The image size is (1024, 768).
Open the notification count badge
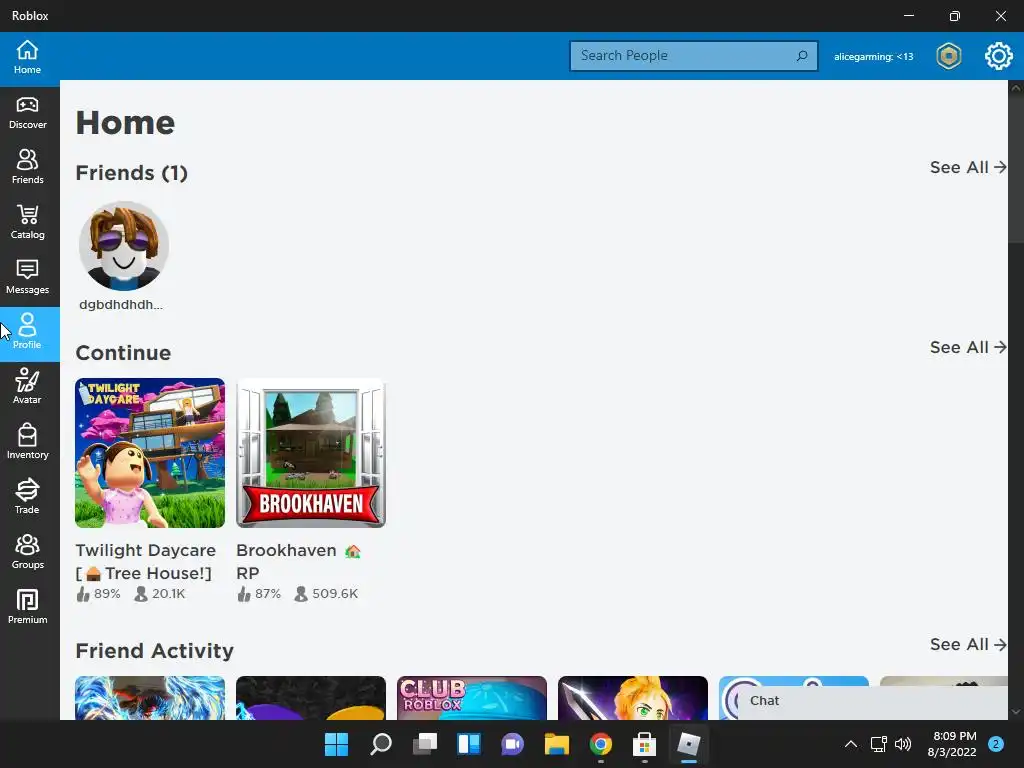click(x=996, y=744)
